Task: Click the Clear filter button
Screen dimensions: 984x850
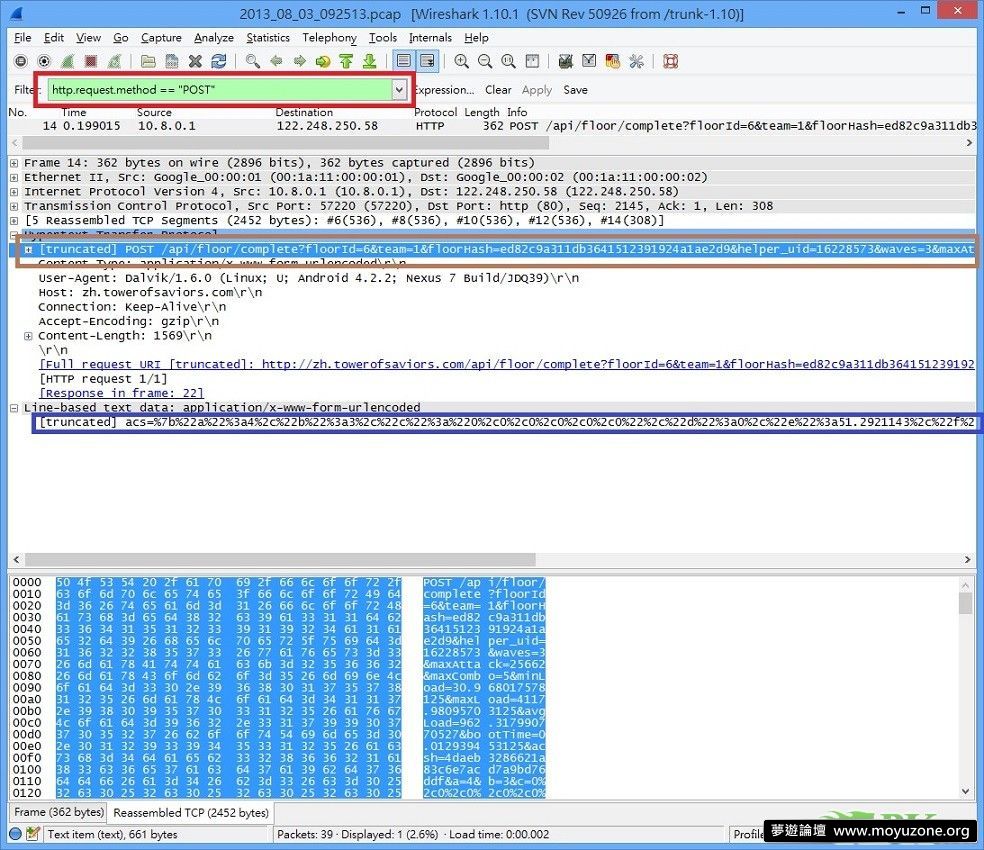Action: click(498, 90)
